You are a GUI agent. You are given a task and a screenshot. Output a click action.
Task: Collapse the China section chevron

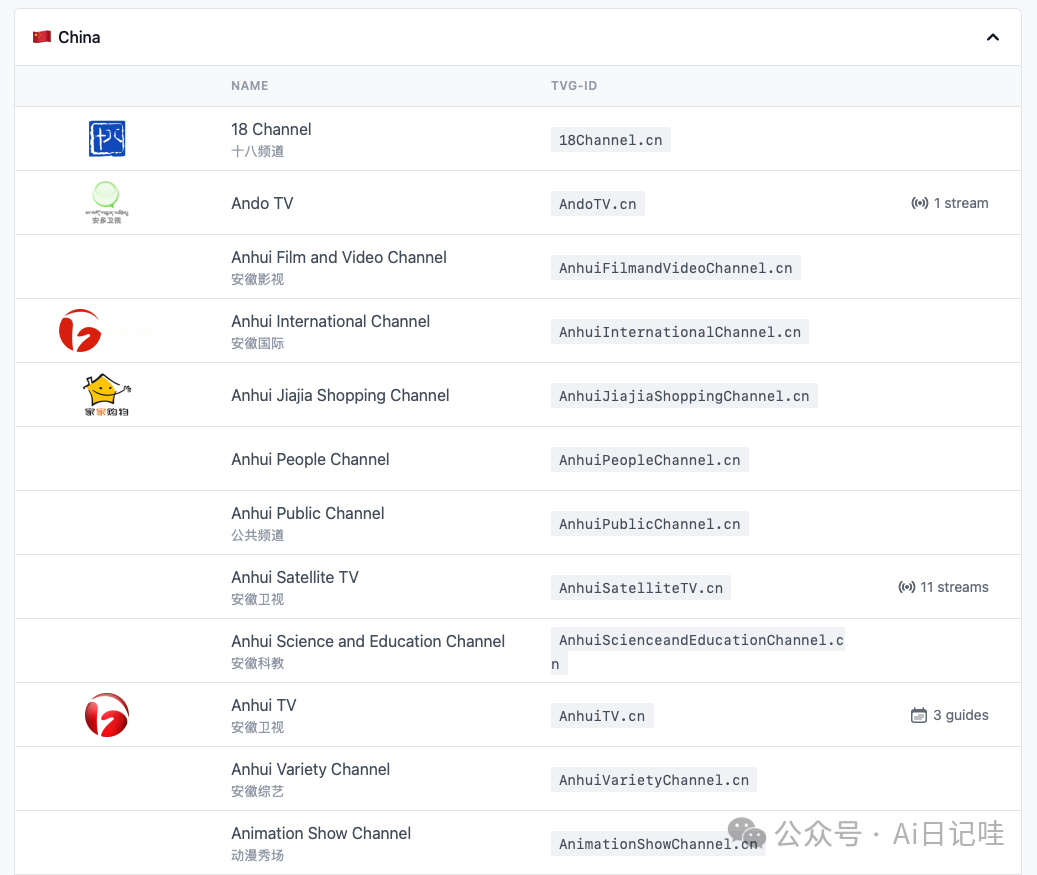click(x=993, y=37)
